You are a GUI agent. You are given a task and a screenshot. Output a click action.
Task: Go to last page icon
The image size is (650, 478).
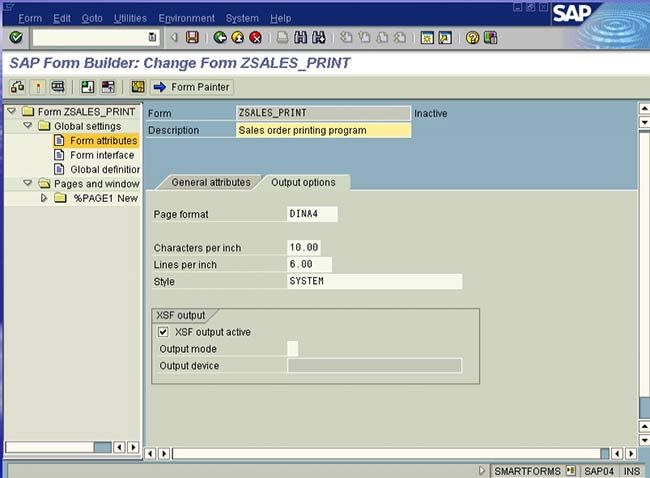[x=400, y=38]
